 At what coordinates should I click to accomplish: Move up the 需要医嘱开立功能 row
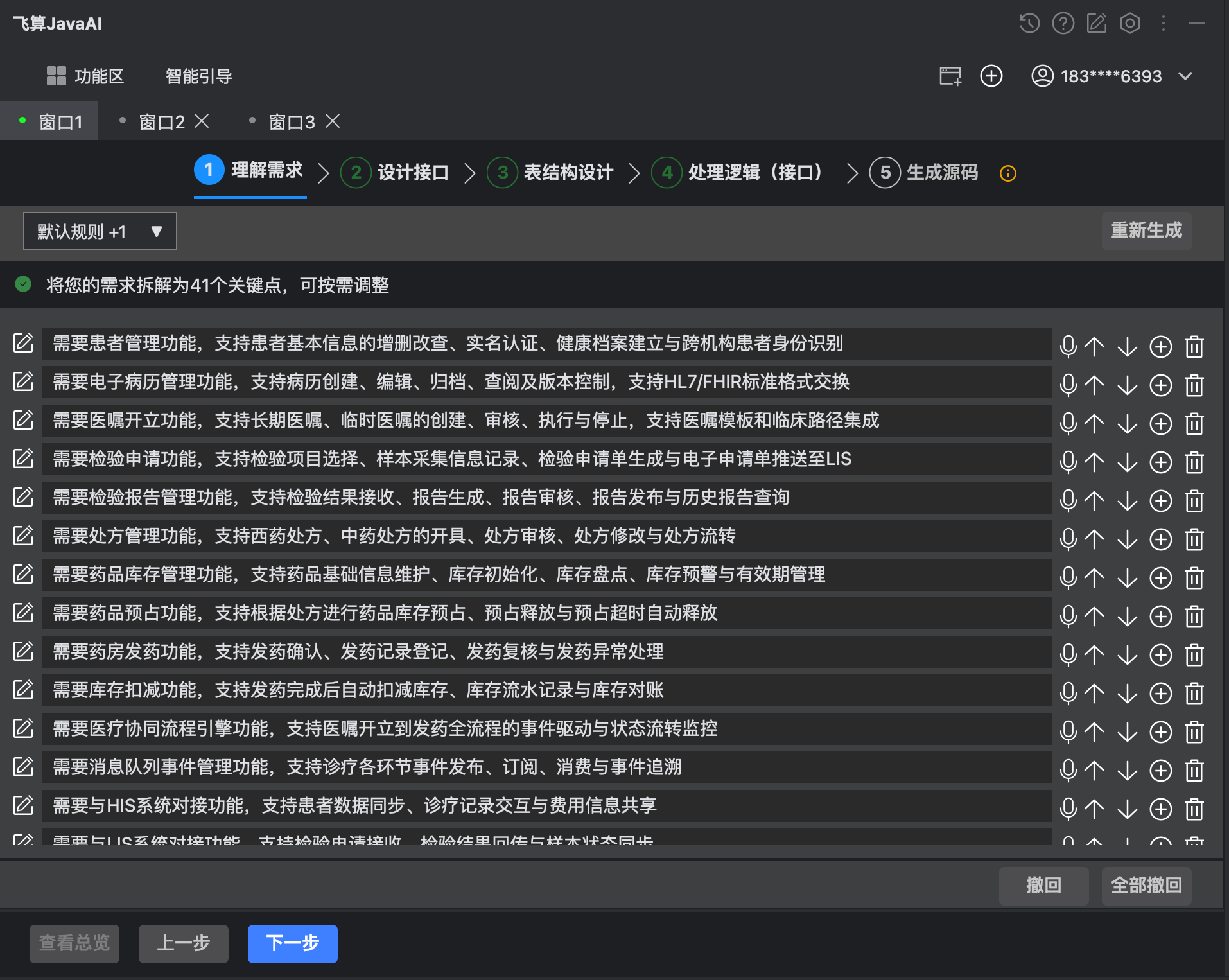point(1095,424)
